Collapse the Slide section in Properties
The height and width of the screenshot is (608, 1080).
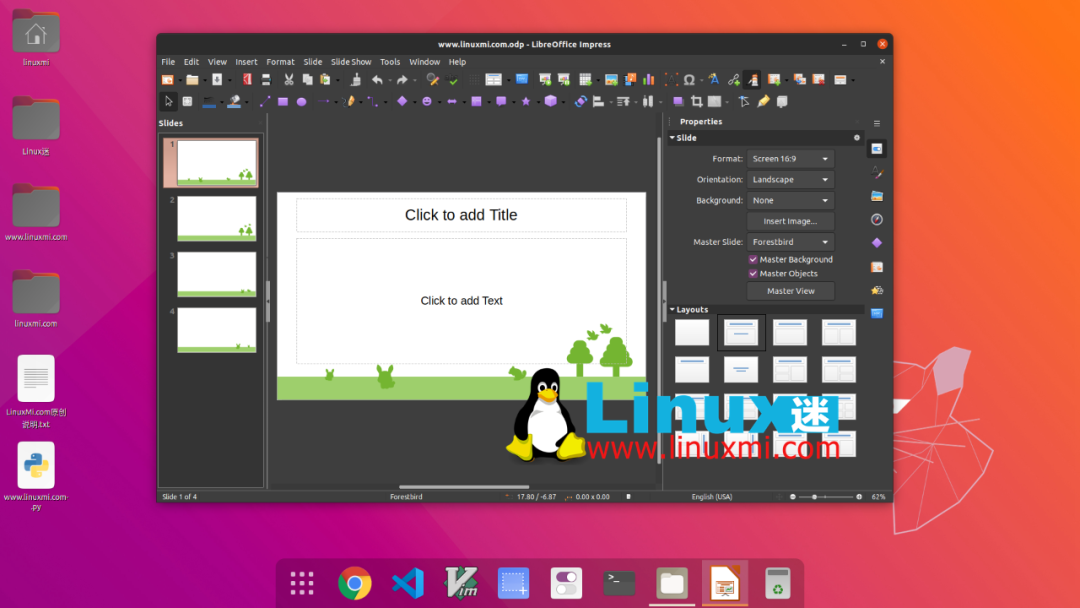(x=672, y=138)
